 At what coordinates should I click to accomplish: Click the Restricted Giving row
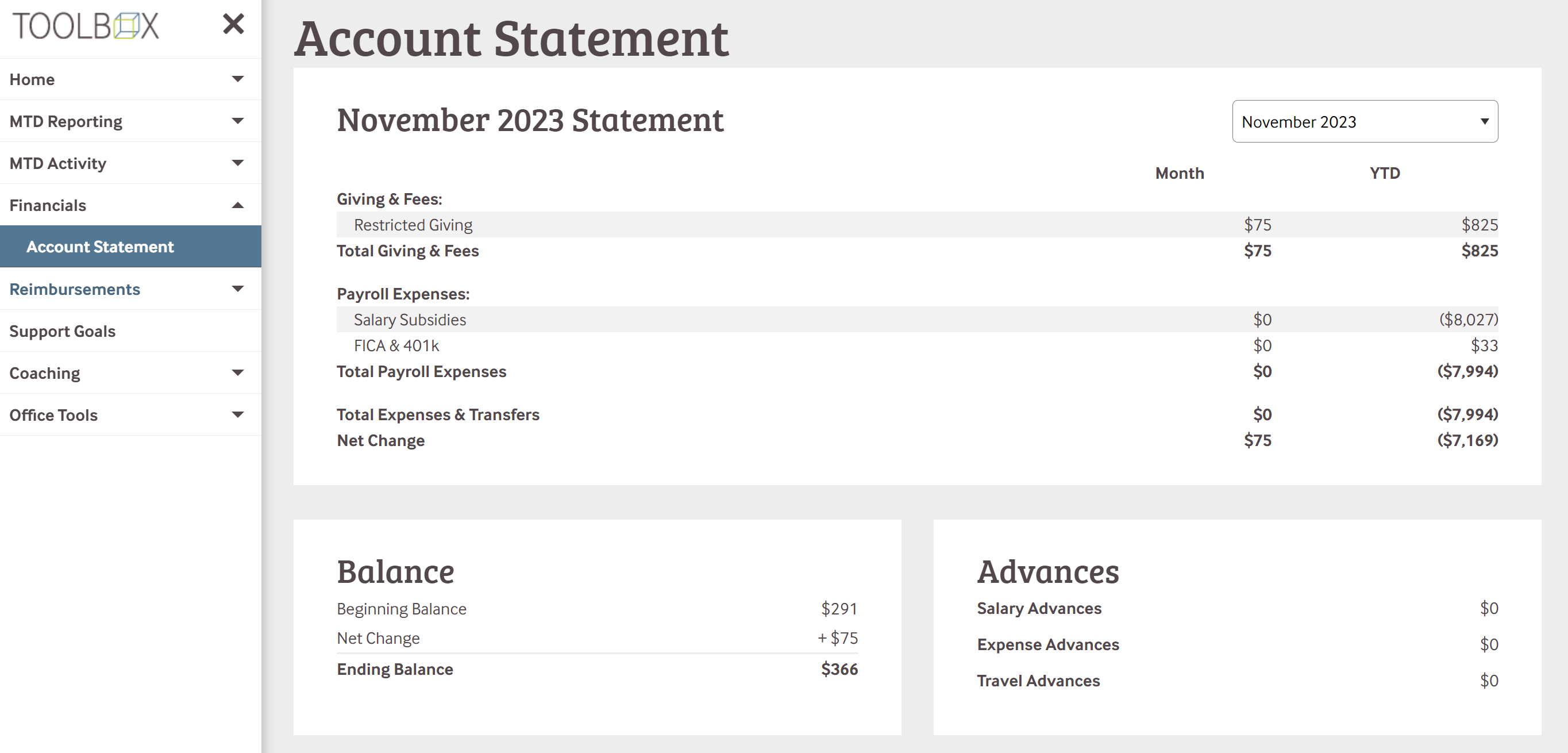(413, 225)
